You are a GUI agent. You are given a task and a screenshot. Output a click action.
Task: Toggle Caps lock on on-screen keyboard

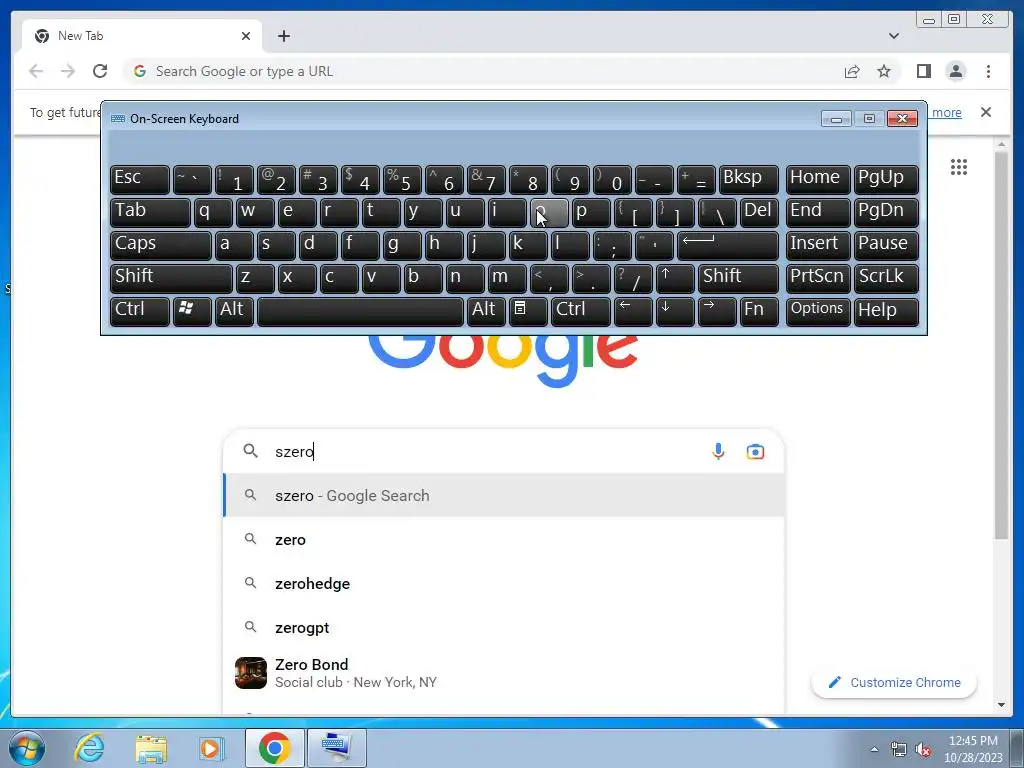coord(161,245)
